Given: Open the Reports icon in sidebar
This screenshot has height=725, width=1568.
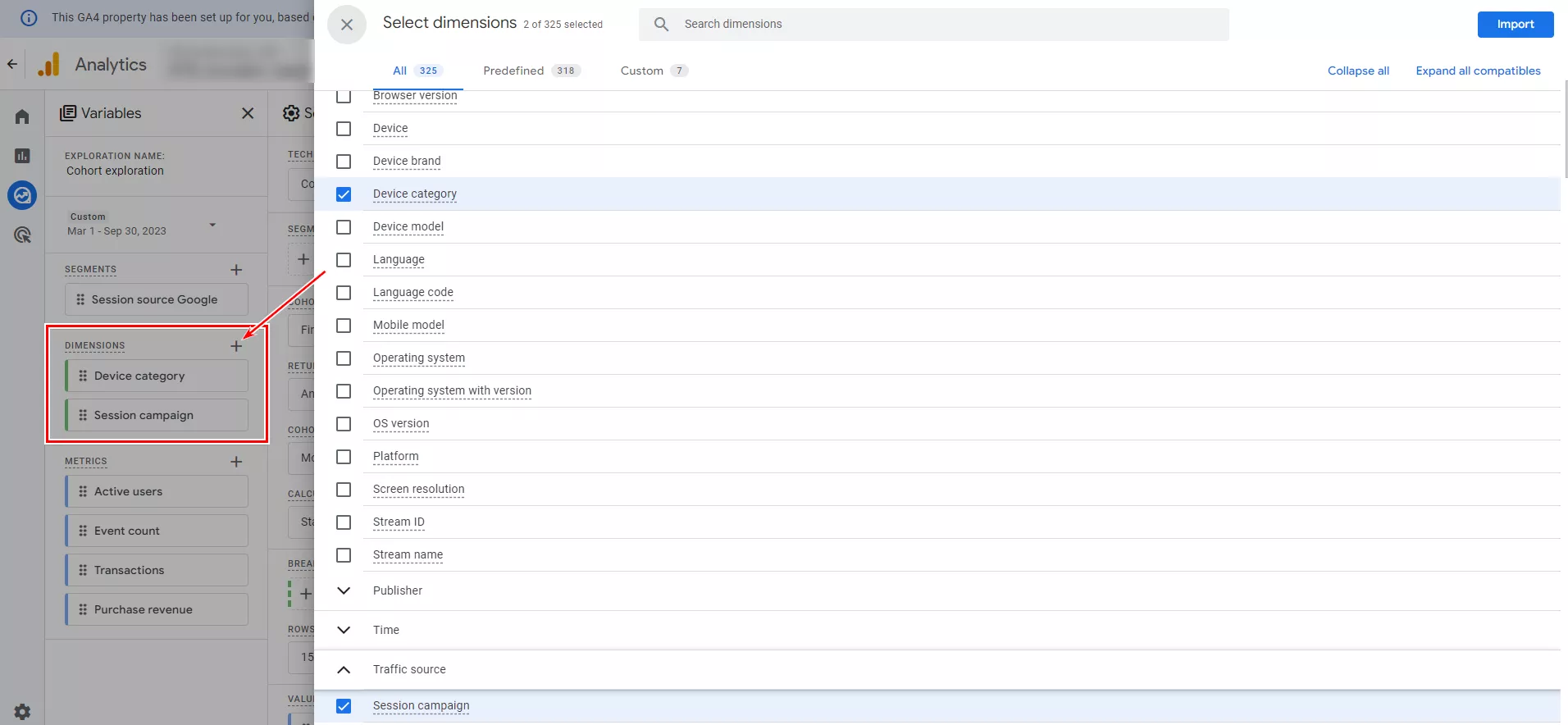Looking at the screenshot, I should [22, 156].
